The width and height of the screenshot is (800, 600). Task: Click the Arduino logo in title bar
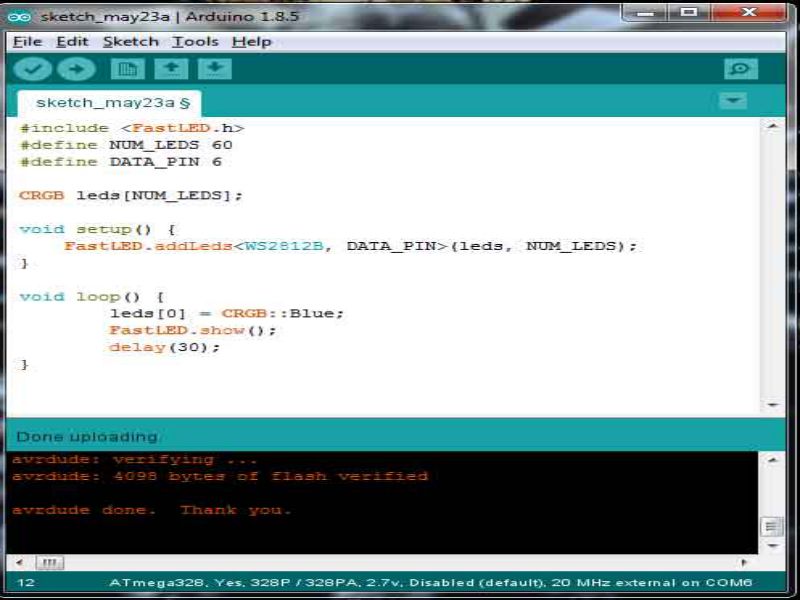tap(19, 17)
